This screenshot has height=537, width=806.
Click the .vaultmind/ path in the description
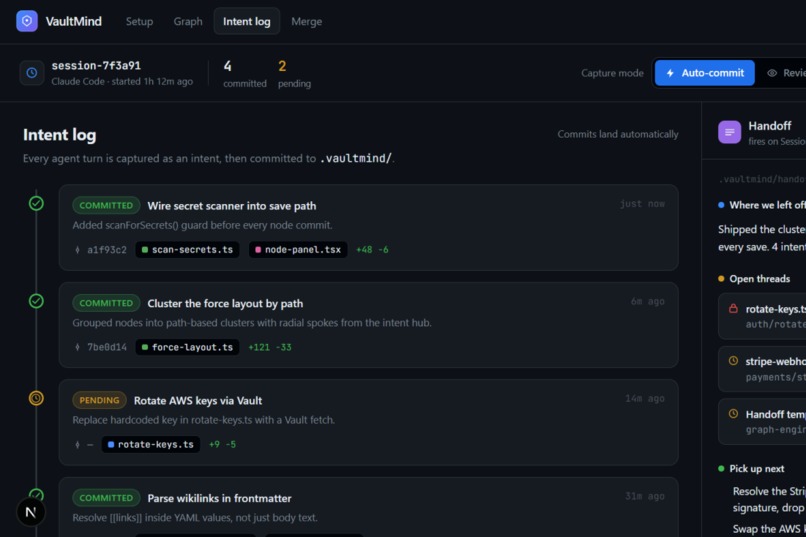356,158
